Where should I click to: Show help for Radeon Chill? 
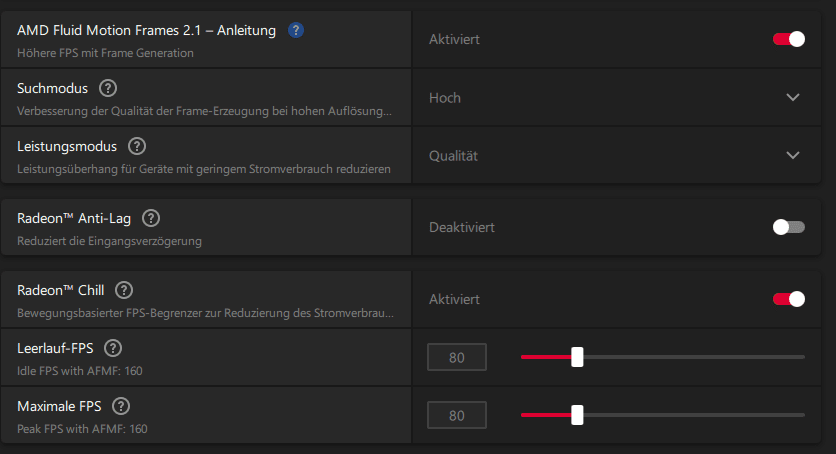(123, 290)
